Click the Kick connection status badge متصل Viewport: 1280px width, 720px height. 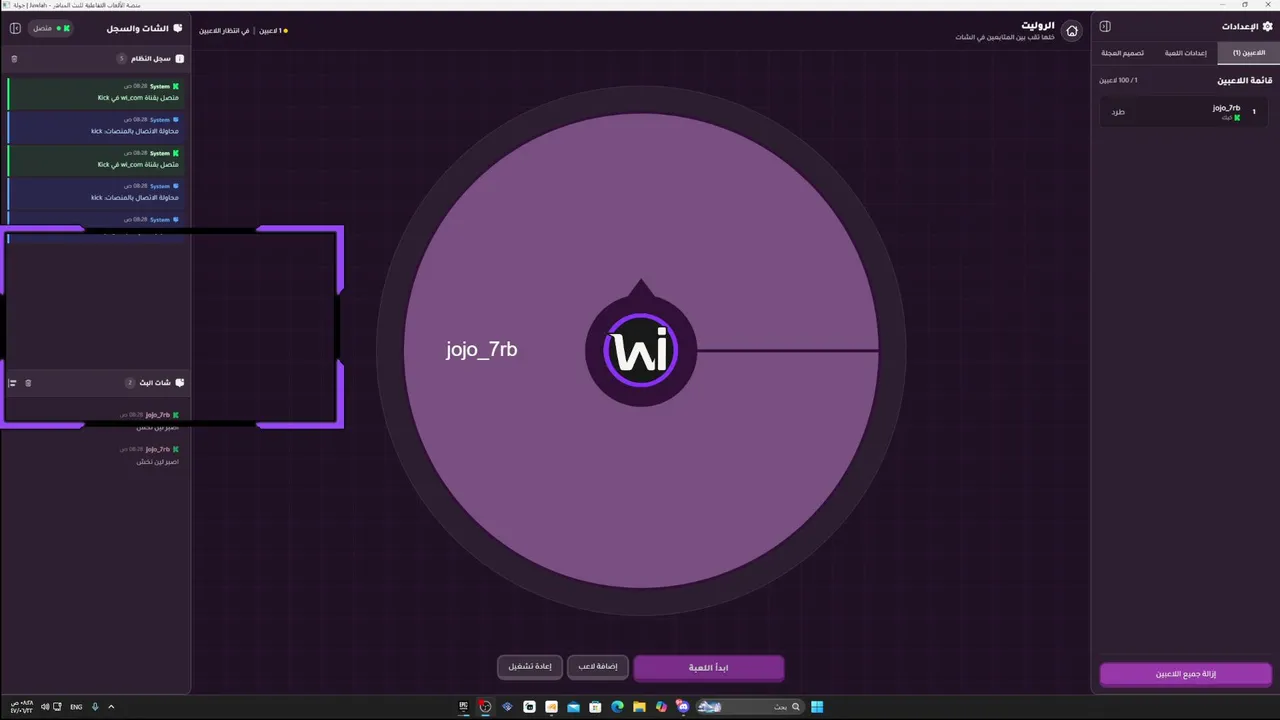[51, 28]
